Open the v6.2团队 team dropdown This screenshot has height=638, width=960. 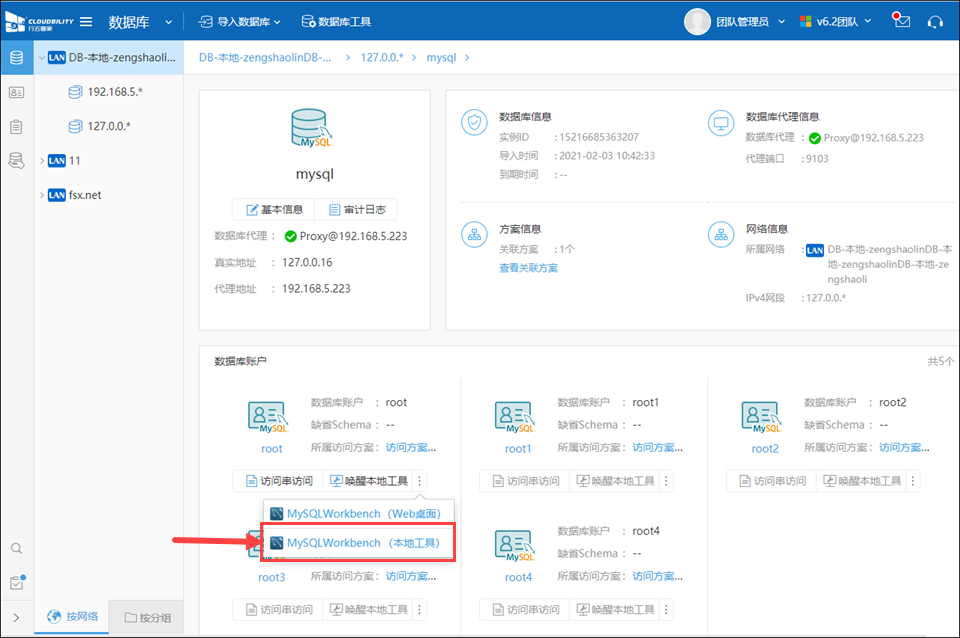835,21
